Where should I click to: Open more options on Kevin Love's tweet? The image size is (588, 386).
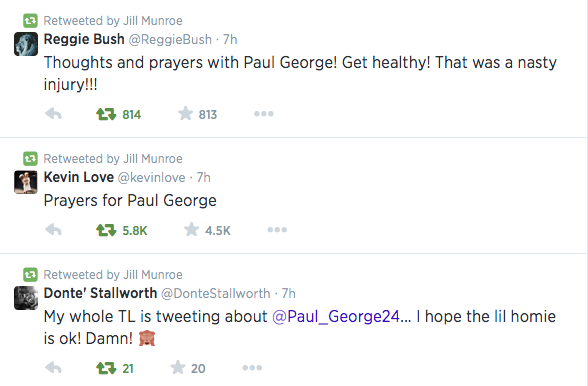277,230
